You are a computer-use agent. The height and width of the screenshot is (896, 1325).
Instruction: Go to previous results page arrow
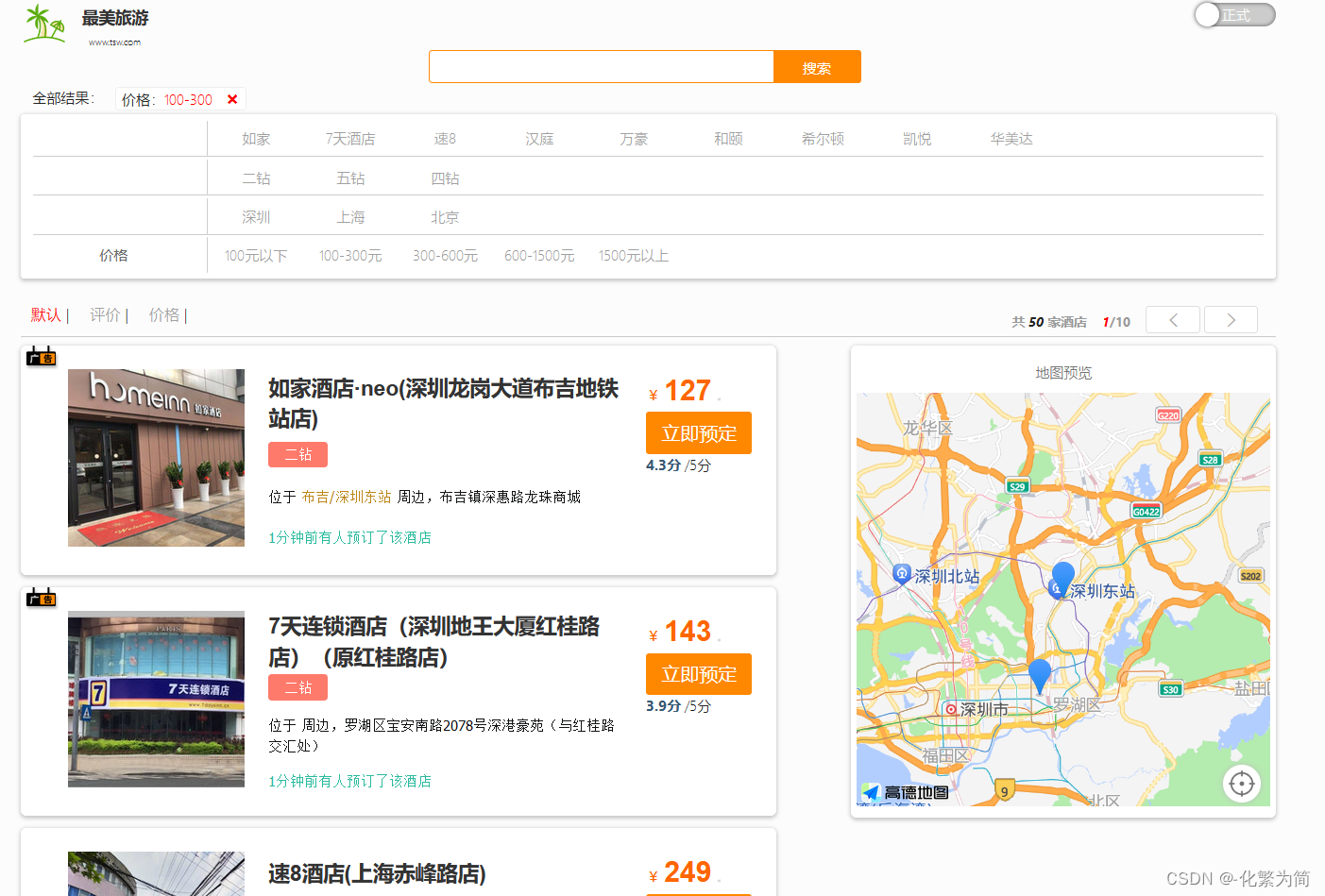coord(1173,320)
